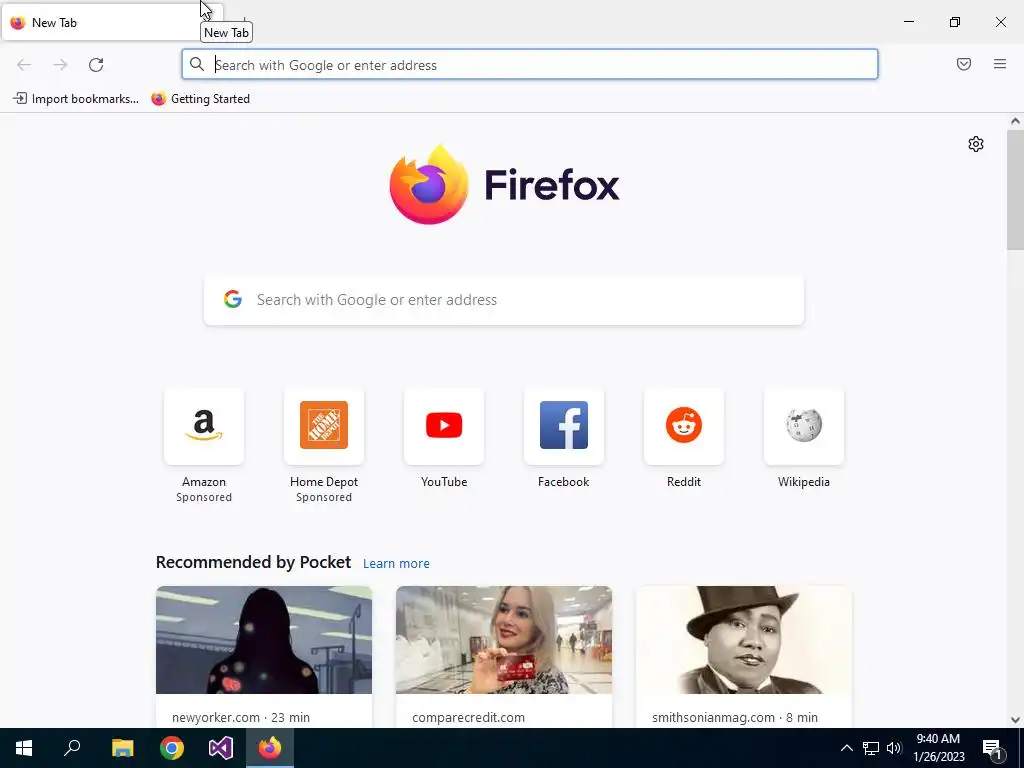Open Windows taskbar search
Viewport: 1024px width, 768px height.
click(x=72, y=748)
